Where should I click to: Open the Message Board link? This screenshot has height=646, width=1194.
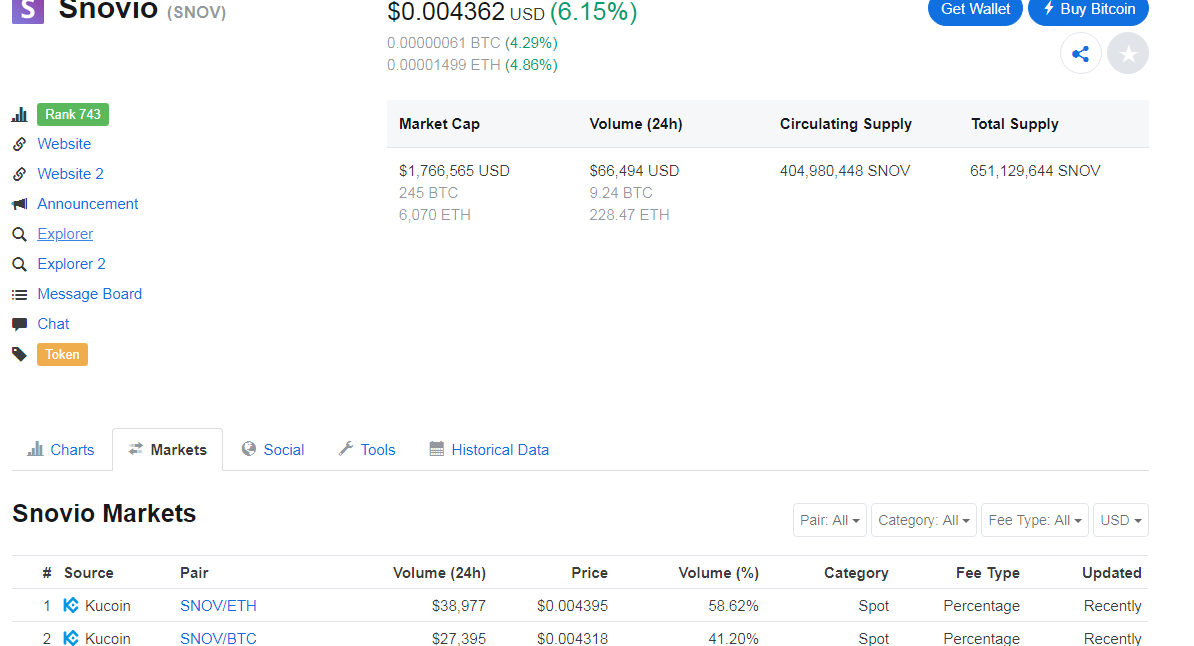point(89,294)
